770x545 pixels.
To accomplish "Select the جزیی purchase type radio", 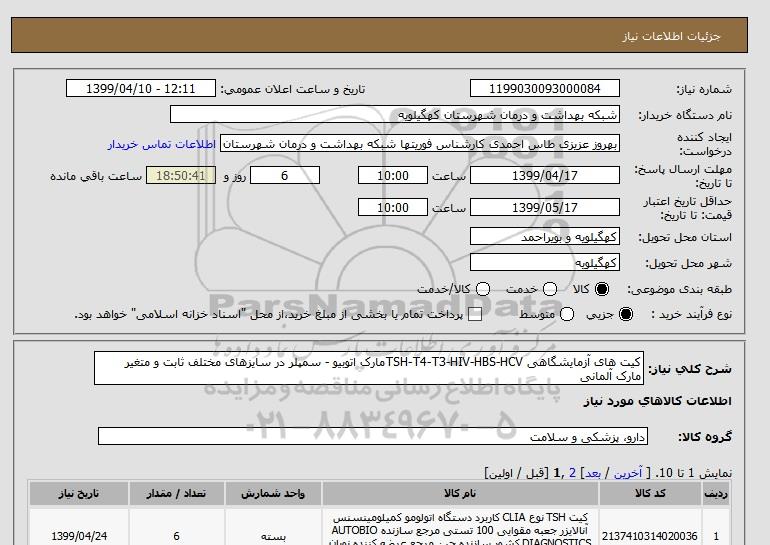I will coord(626,314).
